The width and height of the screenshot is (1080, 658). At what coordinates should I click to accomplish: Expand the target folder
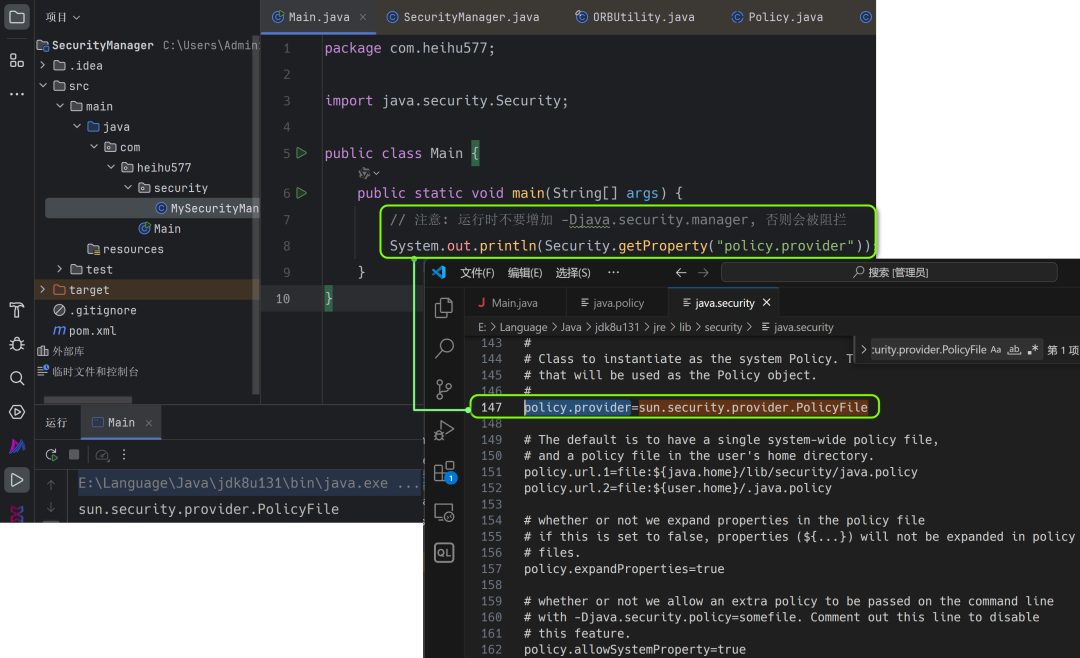coord(43,289)
